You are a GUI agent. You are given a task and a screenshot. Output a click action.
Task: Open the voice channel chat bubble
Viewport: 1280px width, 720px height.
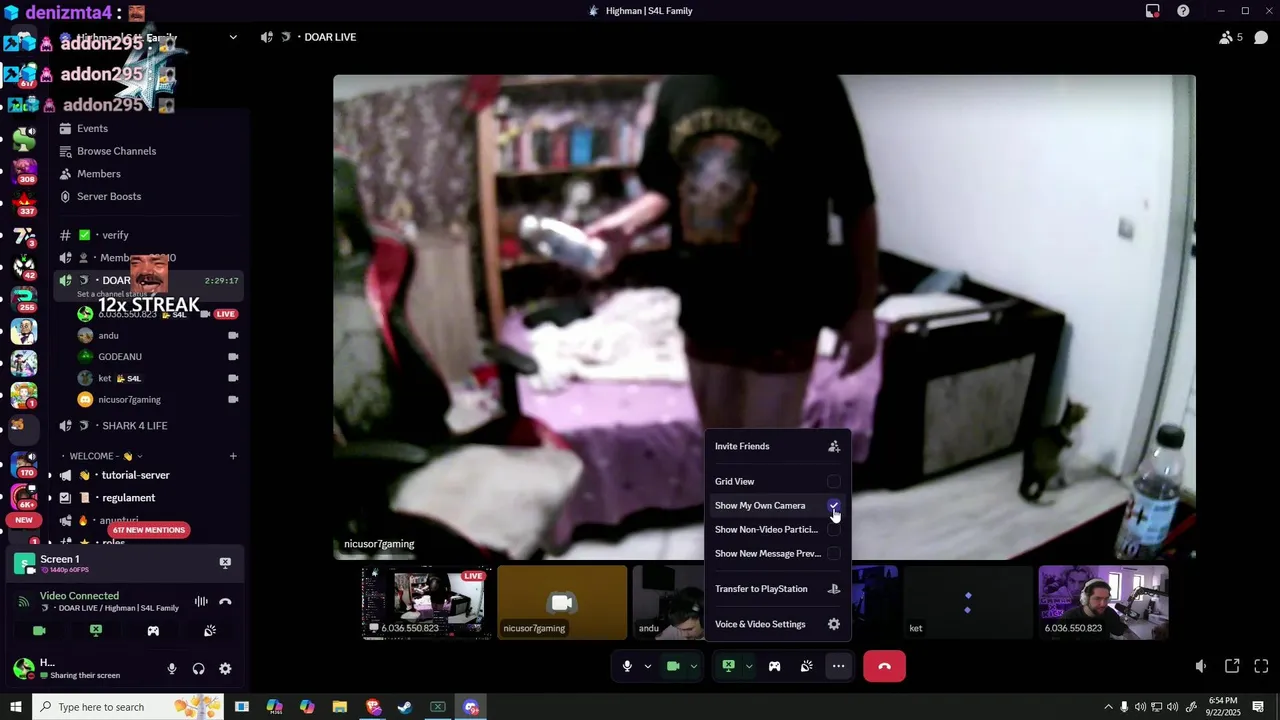coord(1261,37)
